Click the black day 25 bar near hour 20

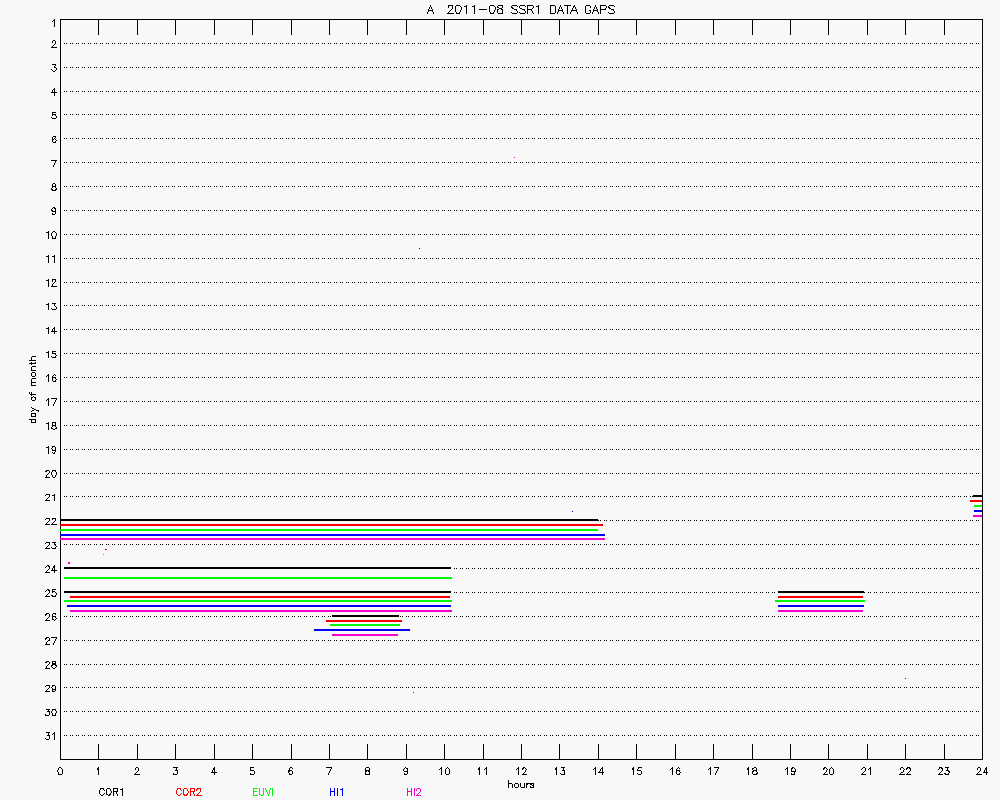click(820, 592)
